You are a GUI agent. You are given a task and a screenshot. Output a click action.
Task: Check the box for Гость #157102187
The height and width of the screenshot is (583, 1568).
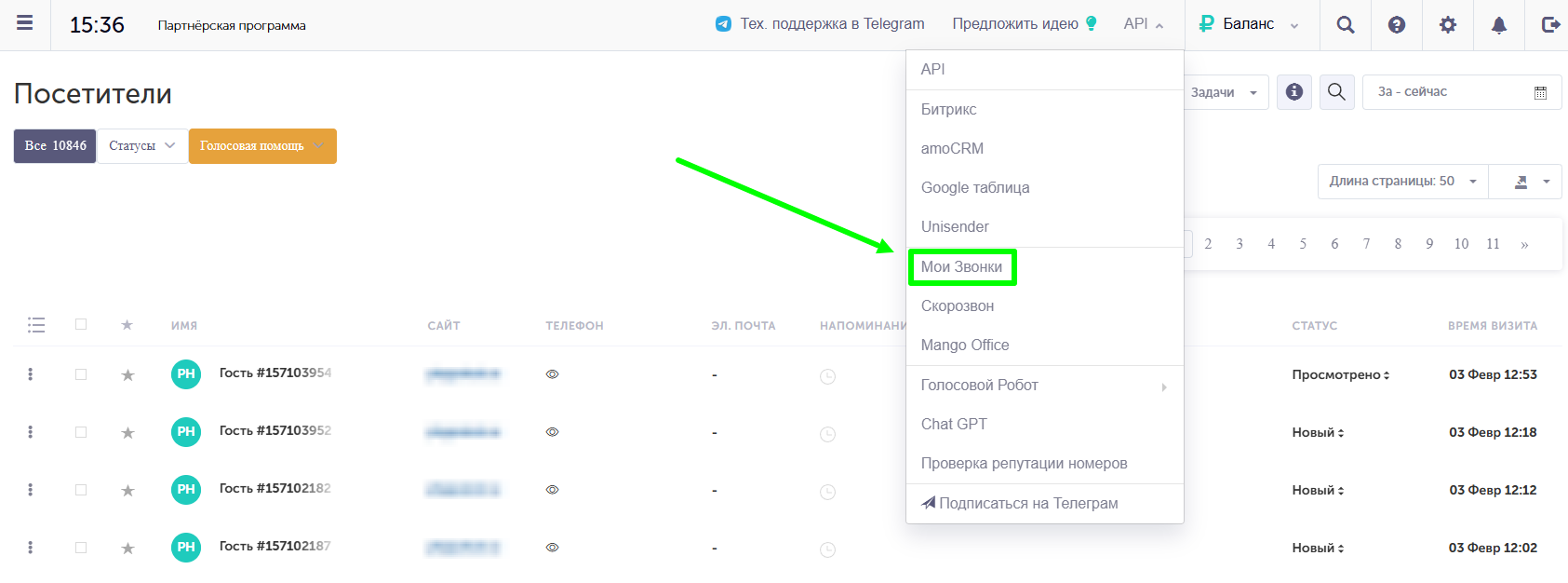tap(81, 548)
